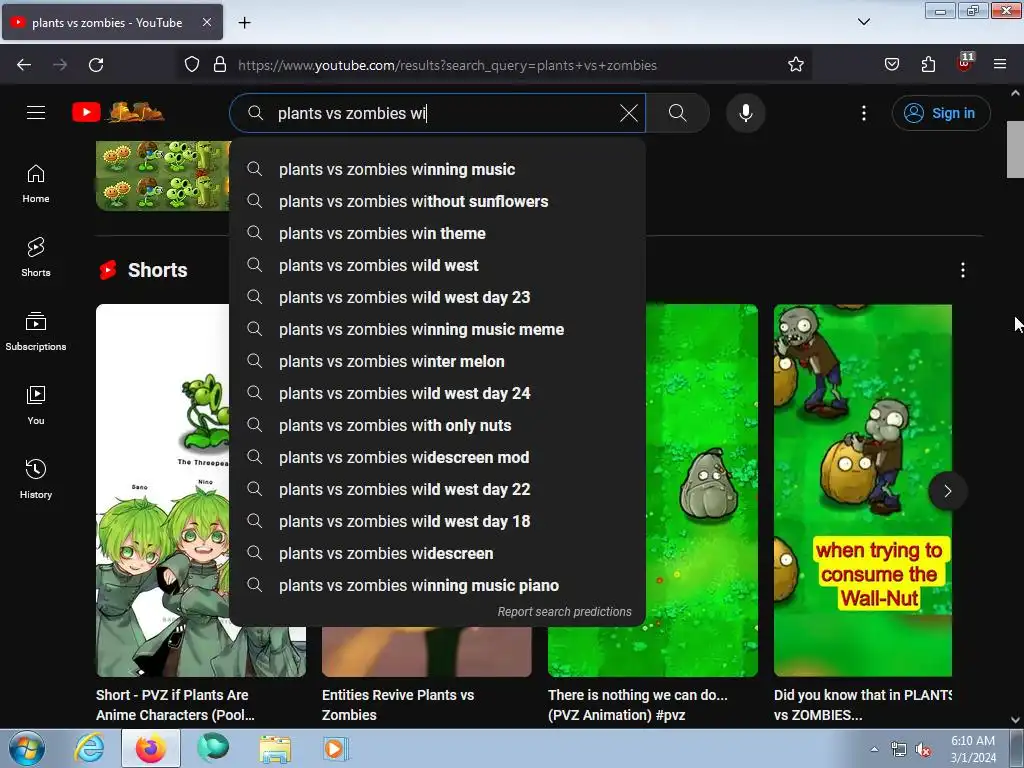This screenshot has width=1024, height=768.
Task: Open the Shorts shelf three-dot menu
Action: pos(963,270)
